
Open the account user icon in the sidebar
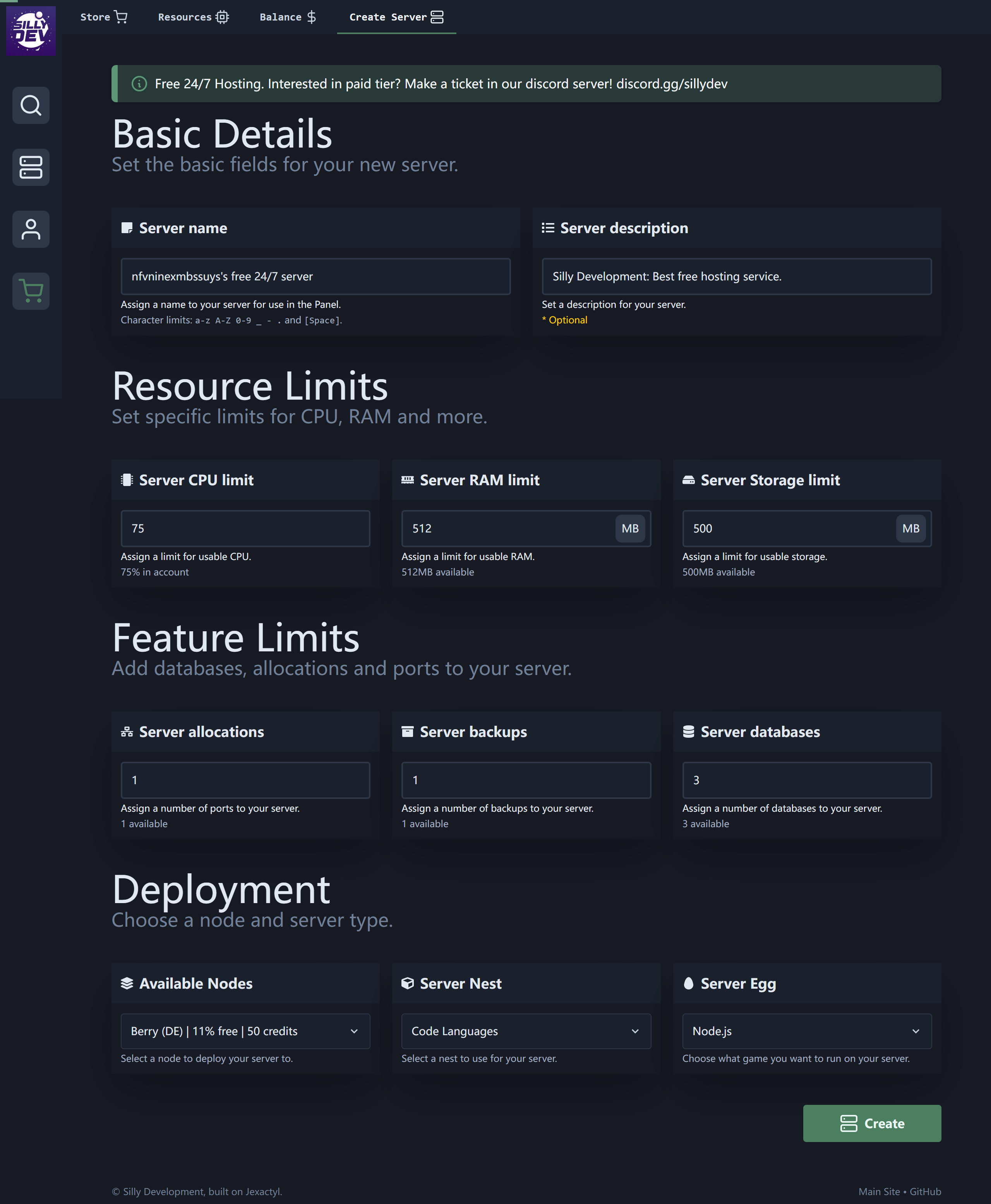(31, 229)
